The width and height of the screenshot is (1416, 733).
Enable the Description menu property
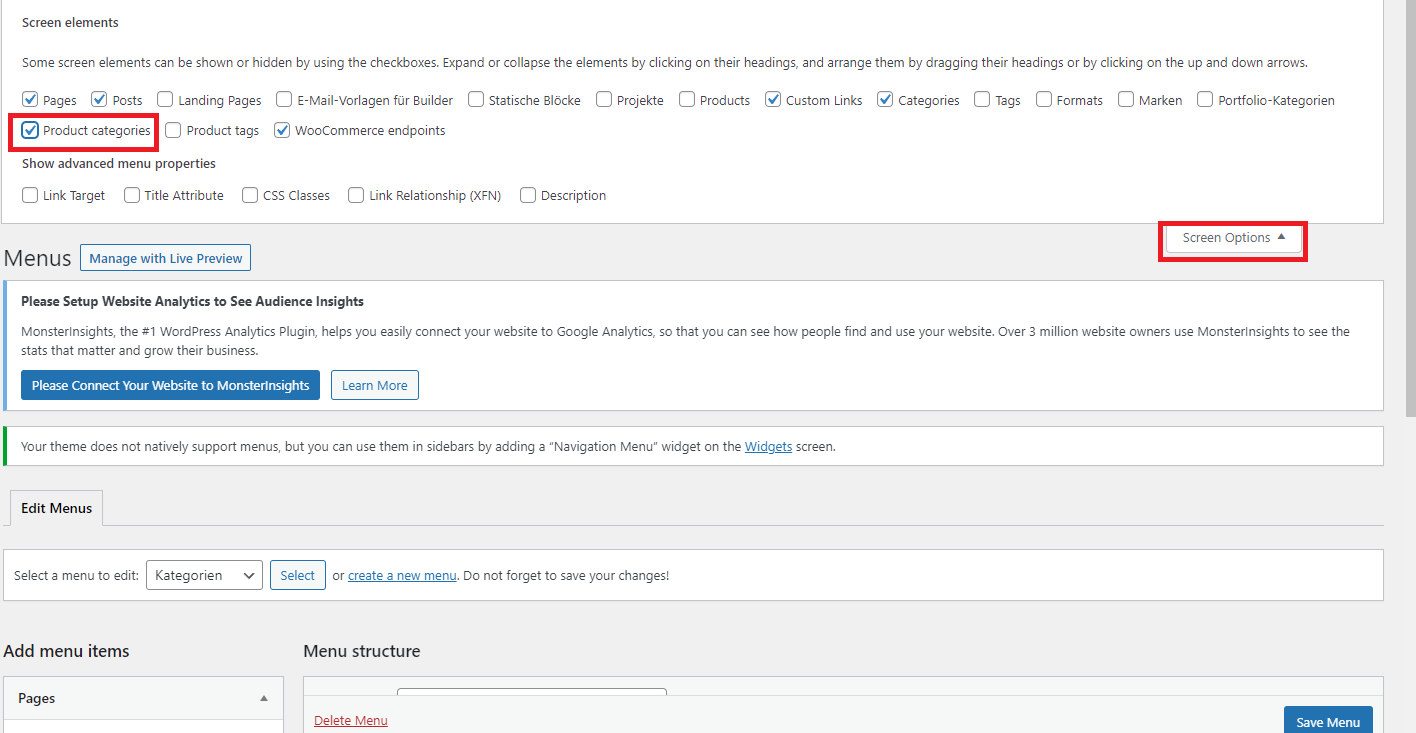(x=528, y=196)
